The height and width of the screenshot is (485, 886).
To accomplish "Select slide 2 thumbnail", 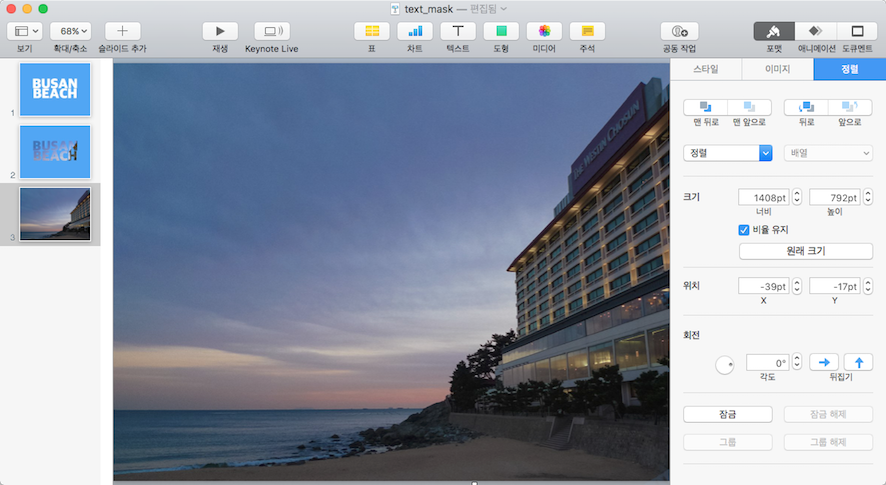I will pos(55,152).
